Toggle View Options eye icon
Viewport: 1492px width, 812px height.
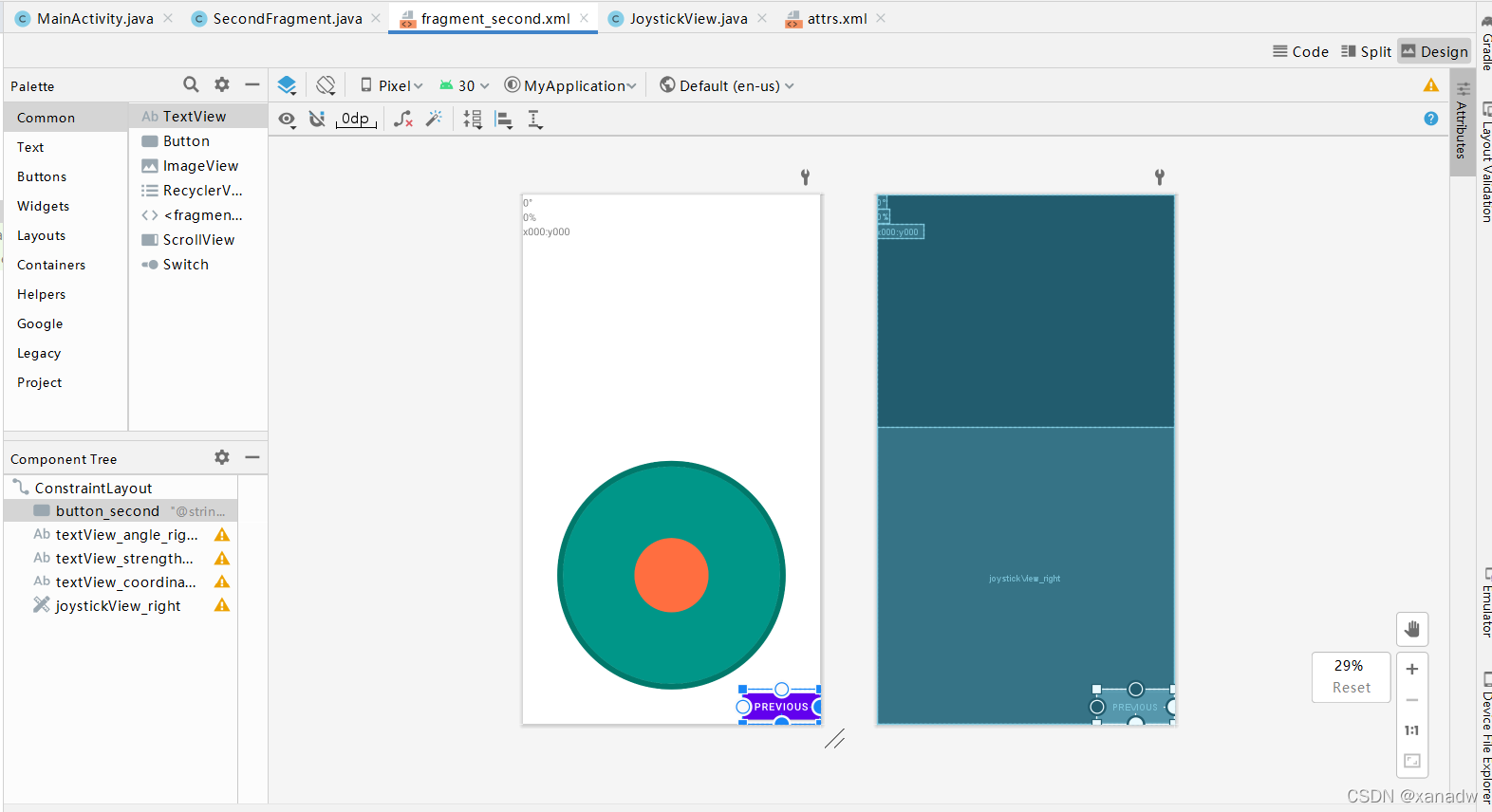coord(287,120)
